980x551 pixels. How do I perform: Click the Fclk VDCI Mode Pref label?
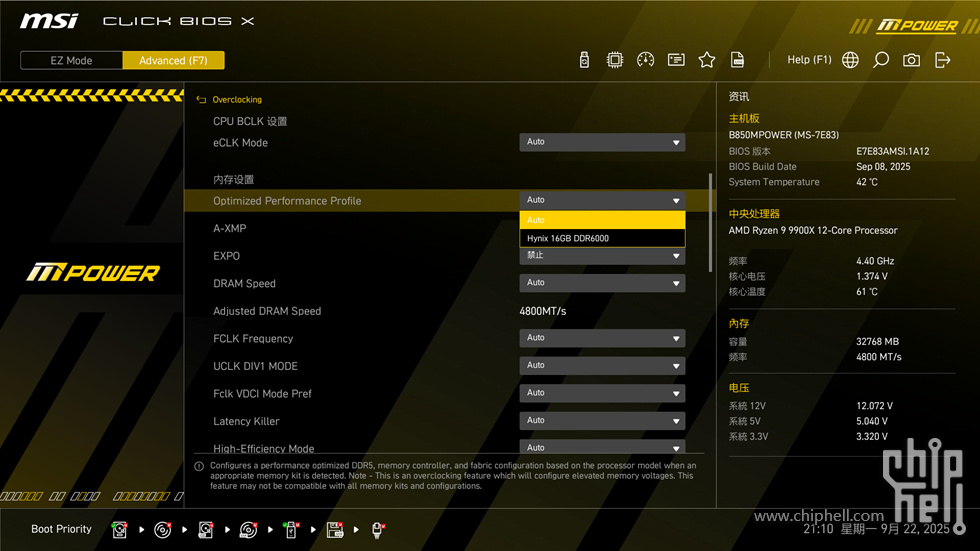coord(262,394)
